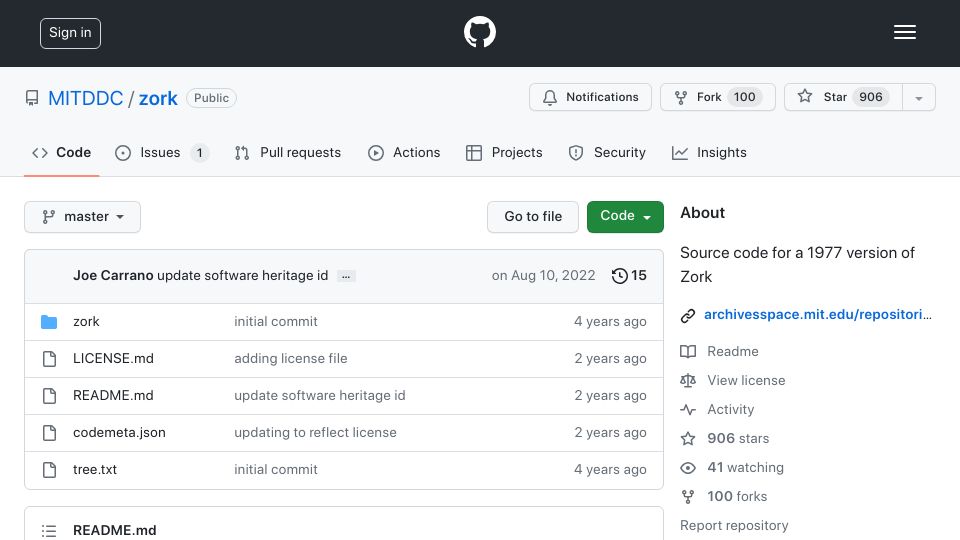Open the hamburger navigation menu
960x540 pixels.
(904, 32)
